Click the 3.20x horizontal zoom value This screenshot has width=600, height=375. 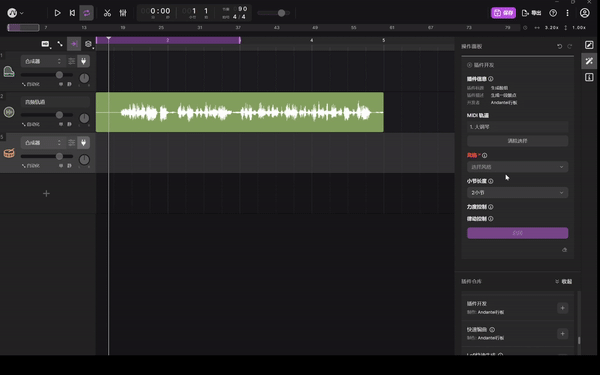551,28
